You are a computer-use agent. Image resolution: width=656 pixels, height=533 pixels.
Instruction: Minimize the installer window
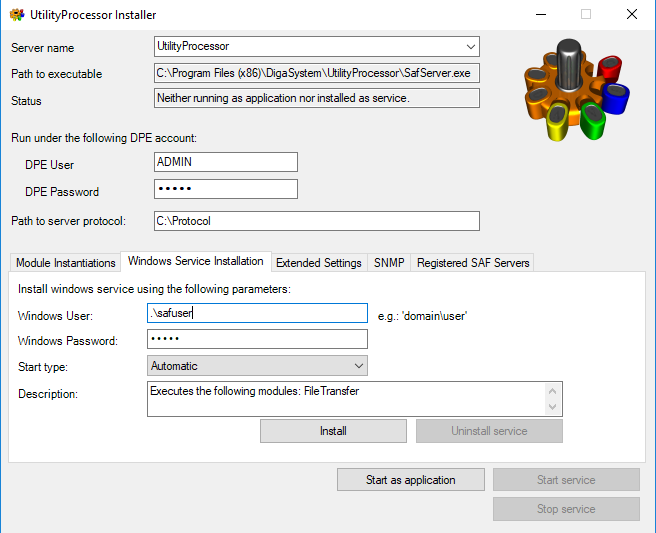coord(540,15)
